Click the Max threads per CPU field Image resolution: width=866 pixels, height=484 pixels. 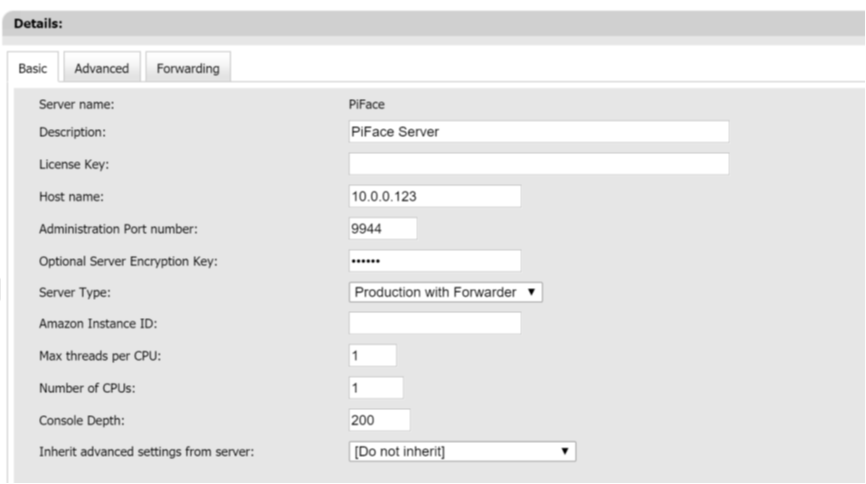pyautogui.click(x=372, y=355)
